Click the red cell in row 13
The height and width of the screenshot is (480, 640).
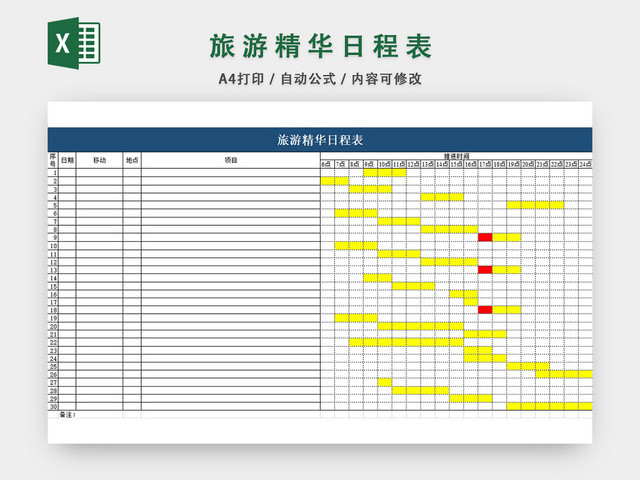pyautogui.click(x=485, y=270)
